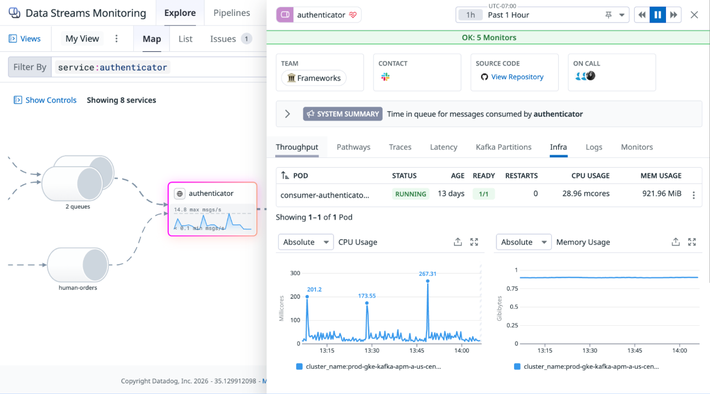Click the 921.96 MiB memory usage value
The height and width of the screenshot is (394, 710).
[662, 194]
